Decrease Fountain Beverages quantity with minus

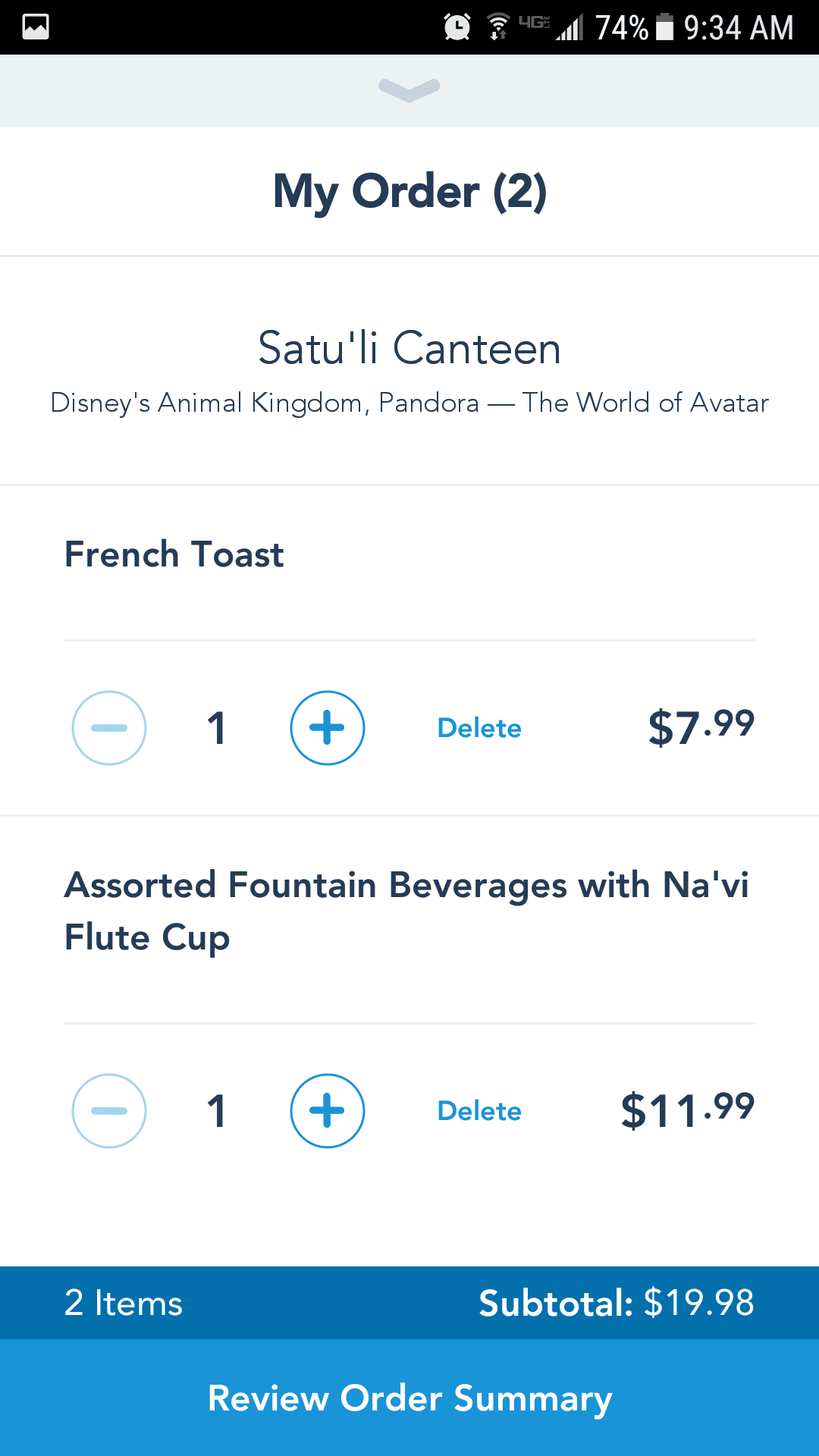tap(109, 1111)
